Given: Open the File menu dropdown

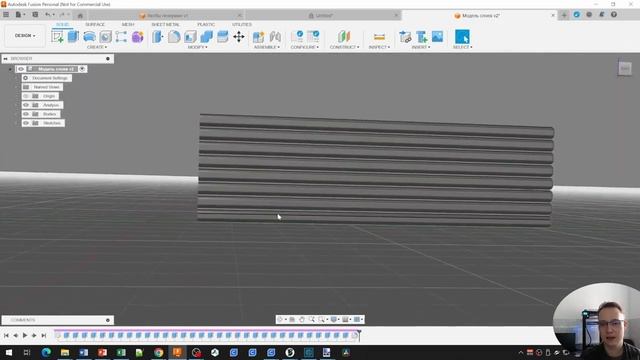Looking at the screenshot, I should tap(20, 15).
